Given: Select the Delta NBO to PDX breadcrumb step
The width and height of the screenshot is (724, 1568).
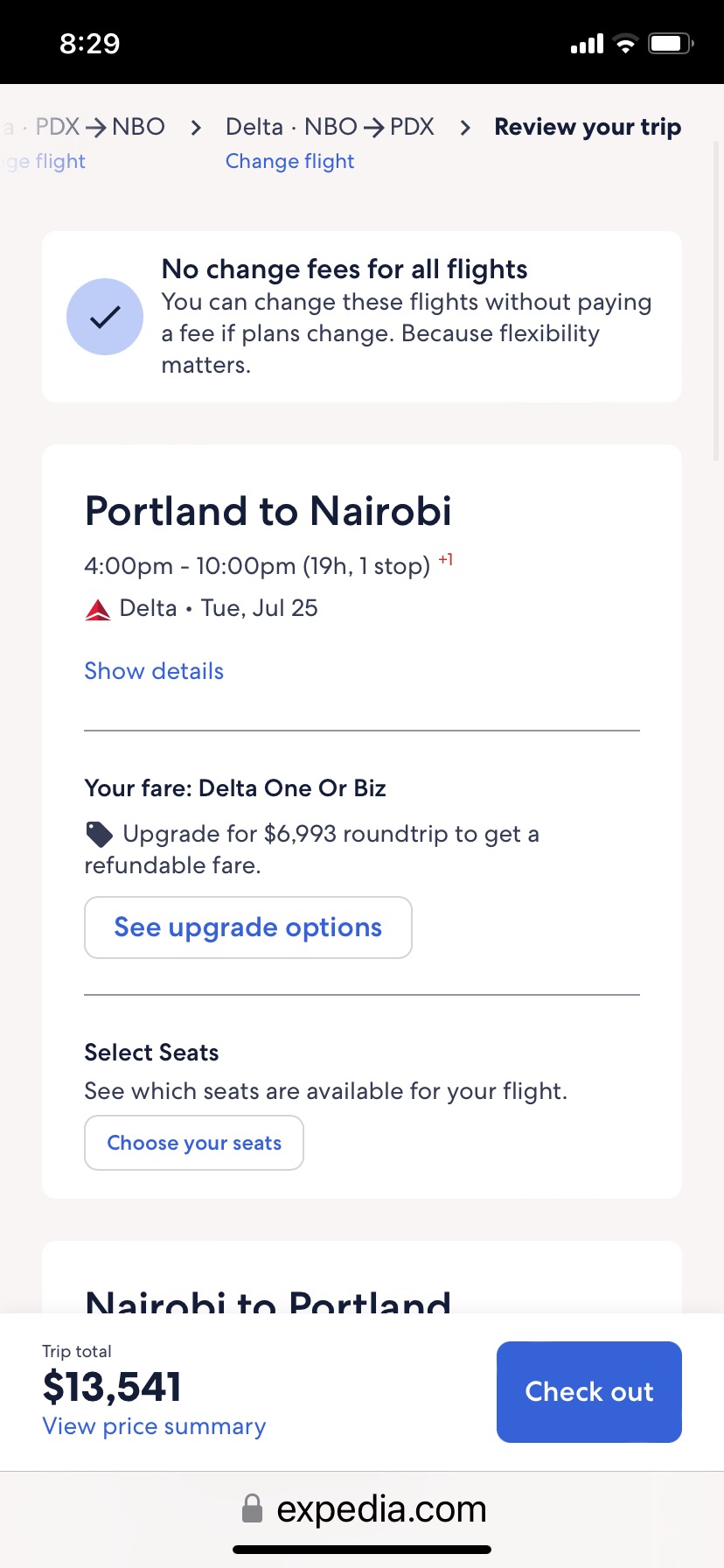Looking at the screenshot, I should point(330,127).
